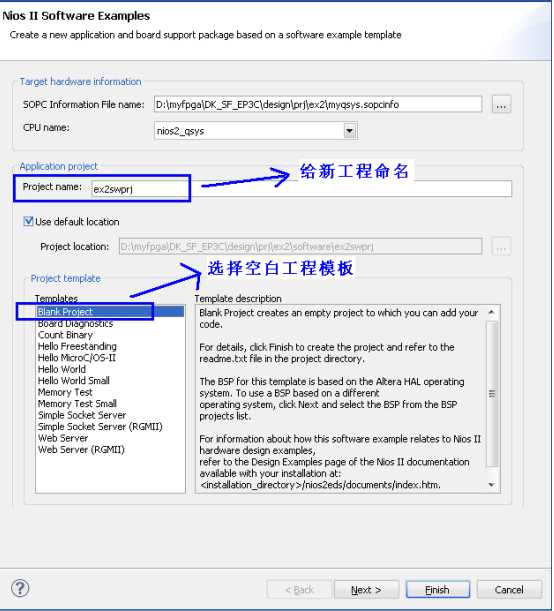Select the Hello World template
This screenshot has height=611, width=554.
coord(62,369)
